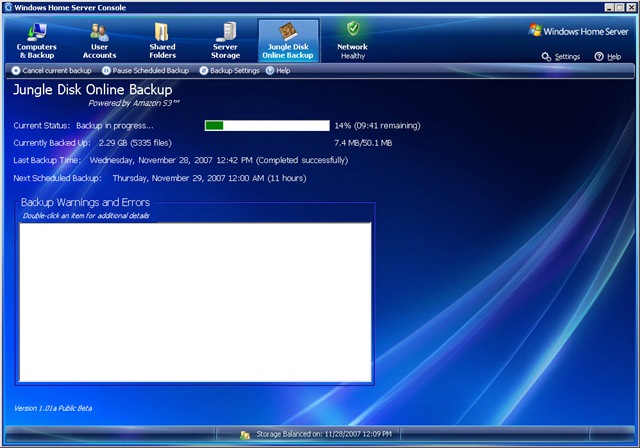This screenshot has width=640, height=448.
Task: Click 'Version 1.01a Public Beta' text
Action: [x=53, y=408]
